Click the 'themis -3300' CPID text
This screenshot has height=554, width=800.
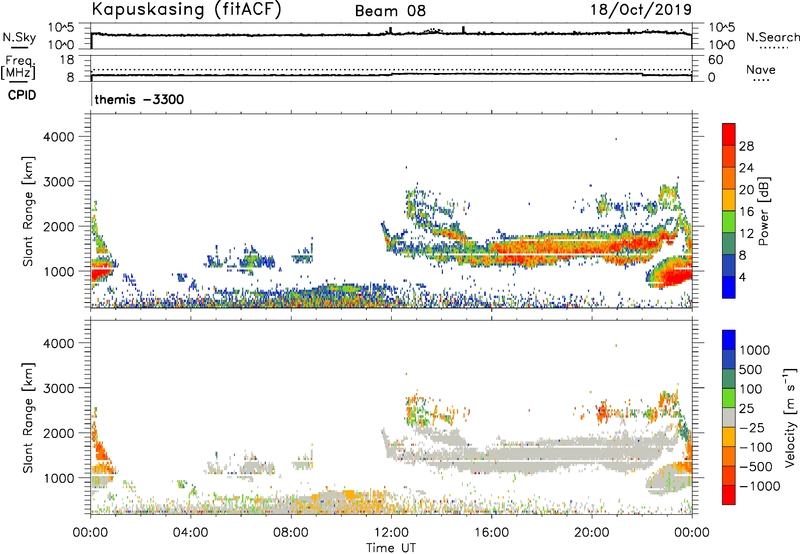pos(139,99)
